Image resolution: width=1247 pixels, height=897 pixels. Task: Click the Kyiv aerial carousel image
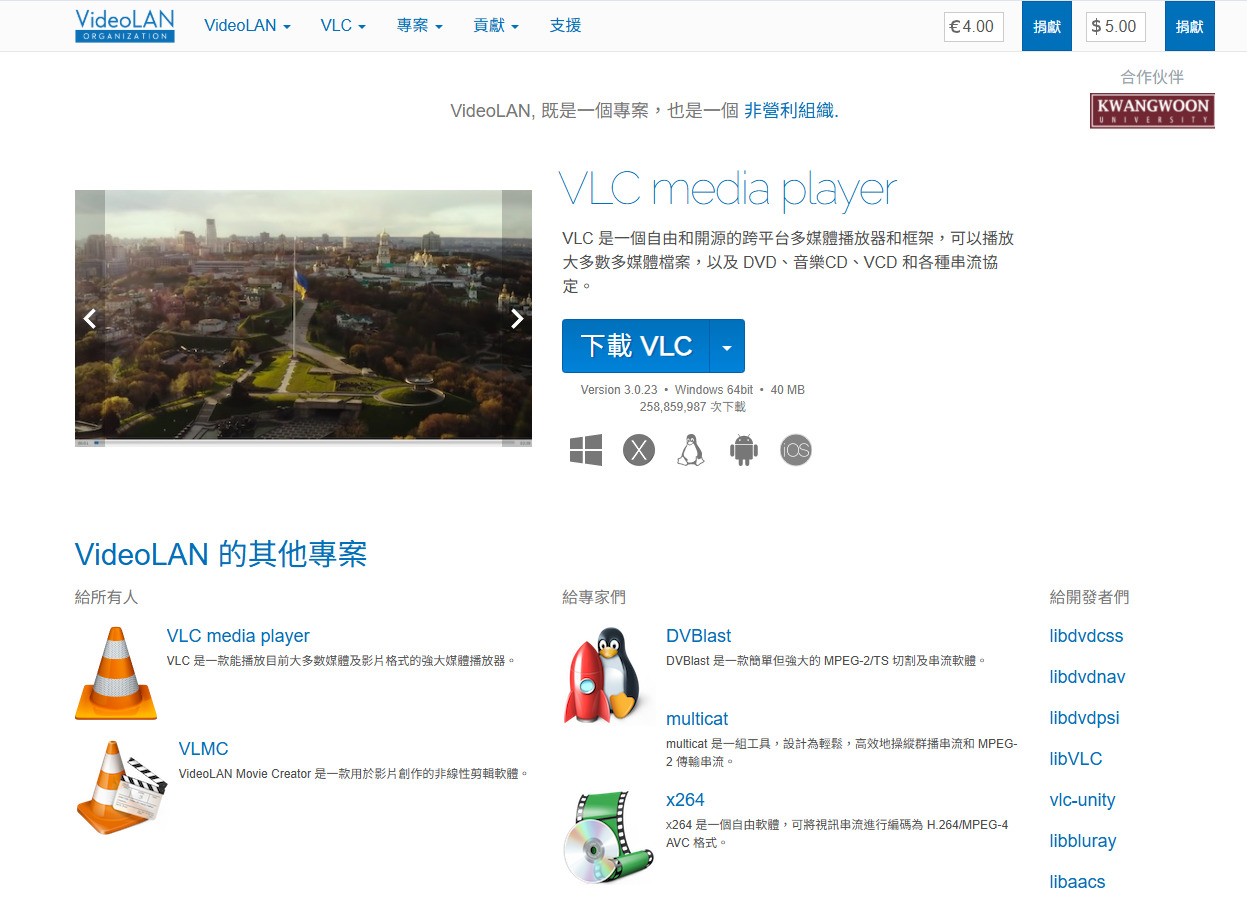coord(303,318)
